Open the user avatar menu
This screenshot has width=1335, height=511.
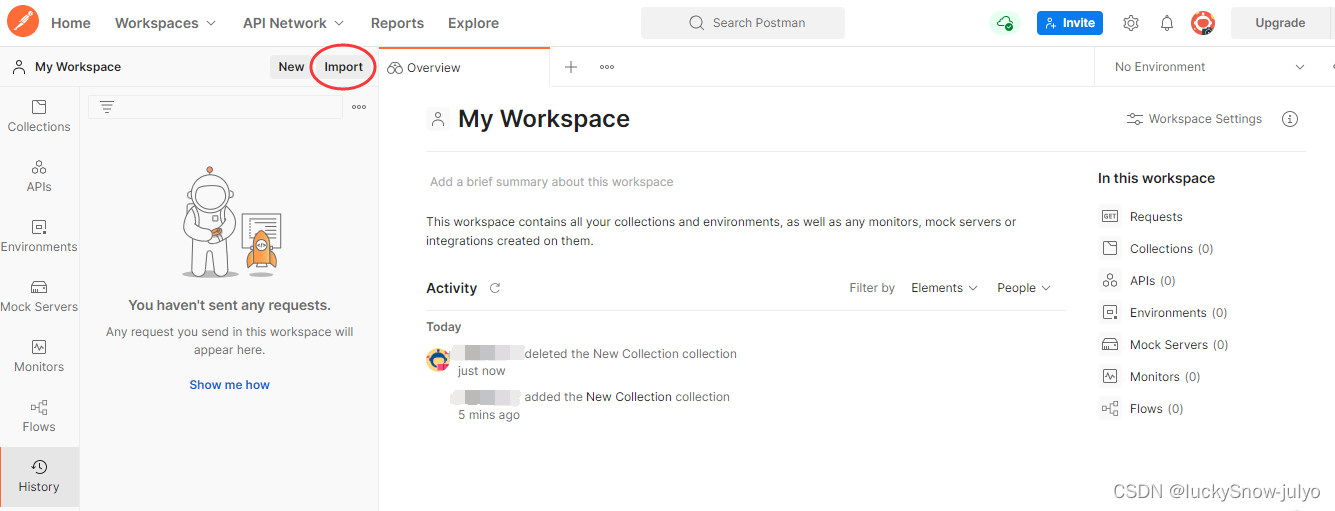coord(1203,22)
